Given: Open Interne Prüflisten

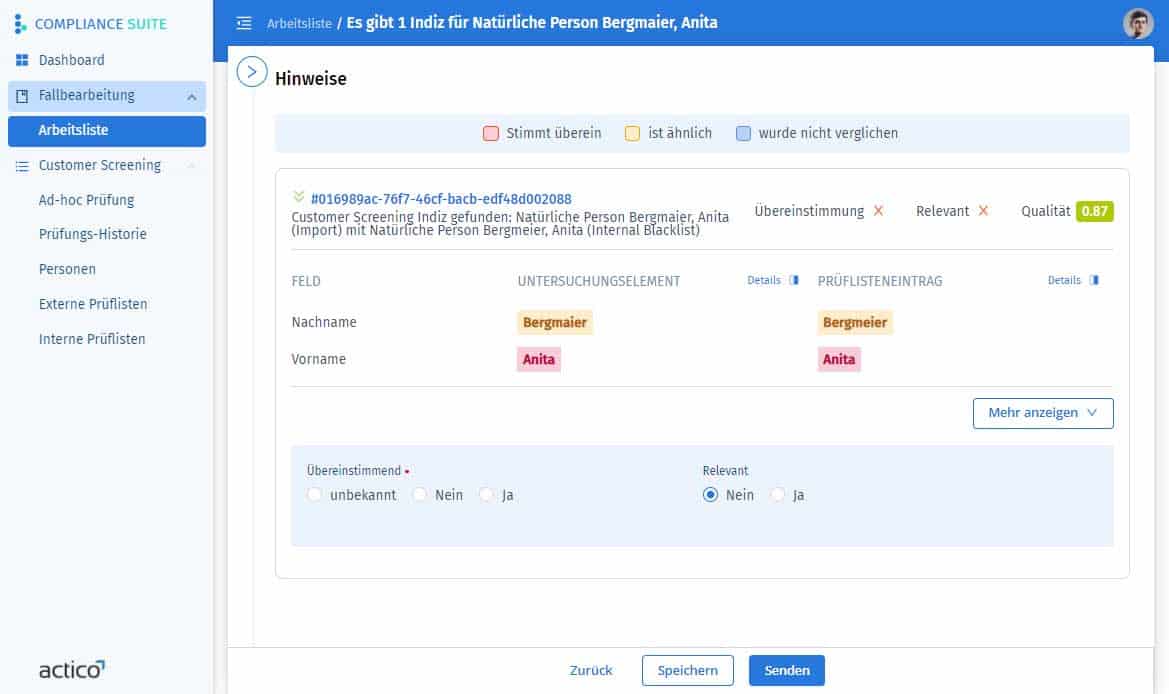Looking at the screenshot, I should tap(92, 339).
